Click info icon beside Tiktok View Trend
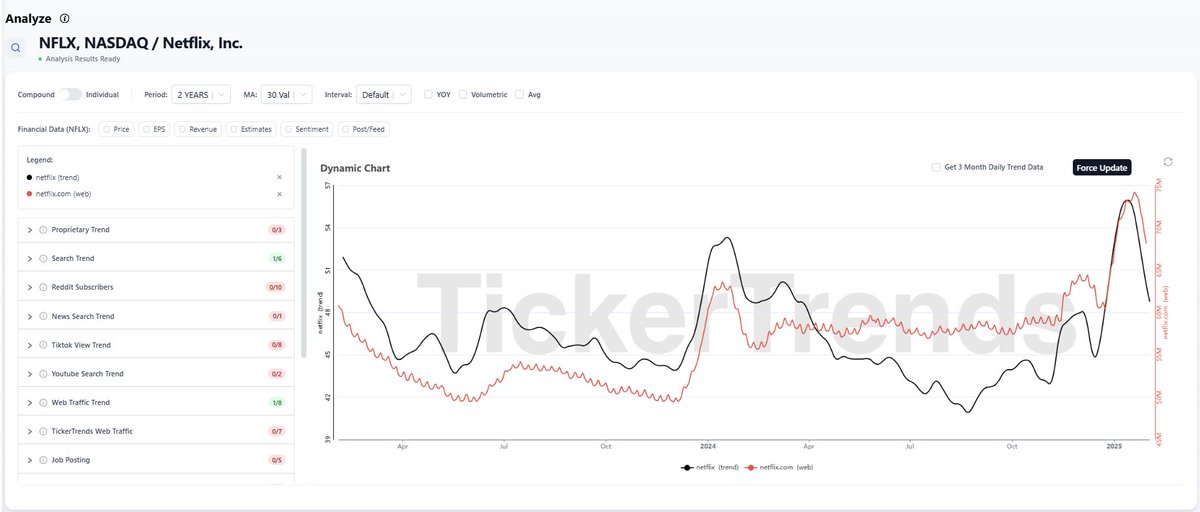This screenshot has height=512, width=1200. [44, 345]
